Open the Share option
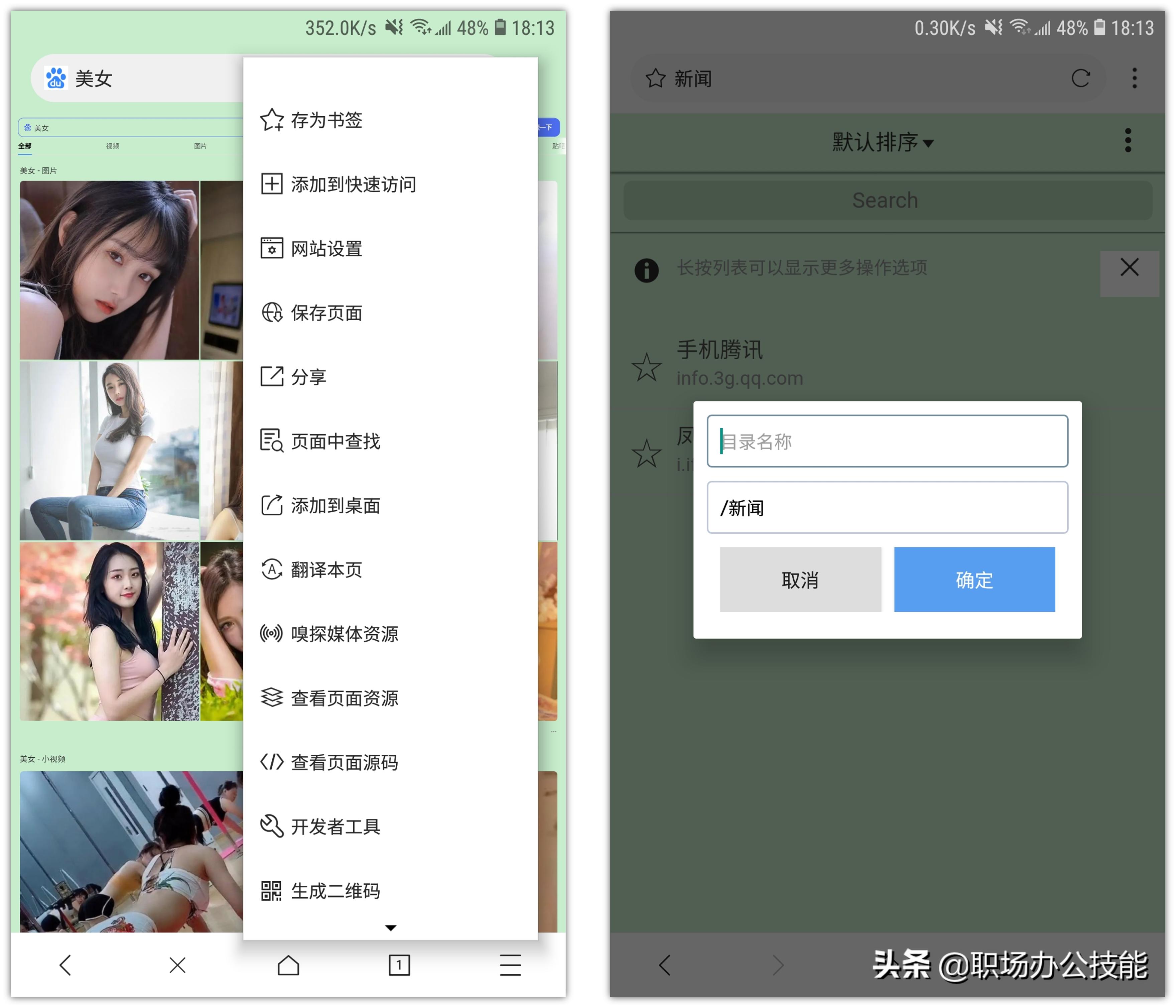This screenshot has height=1008, width=1176. click(x=306, y=377)
